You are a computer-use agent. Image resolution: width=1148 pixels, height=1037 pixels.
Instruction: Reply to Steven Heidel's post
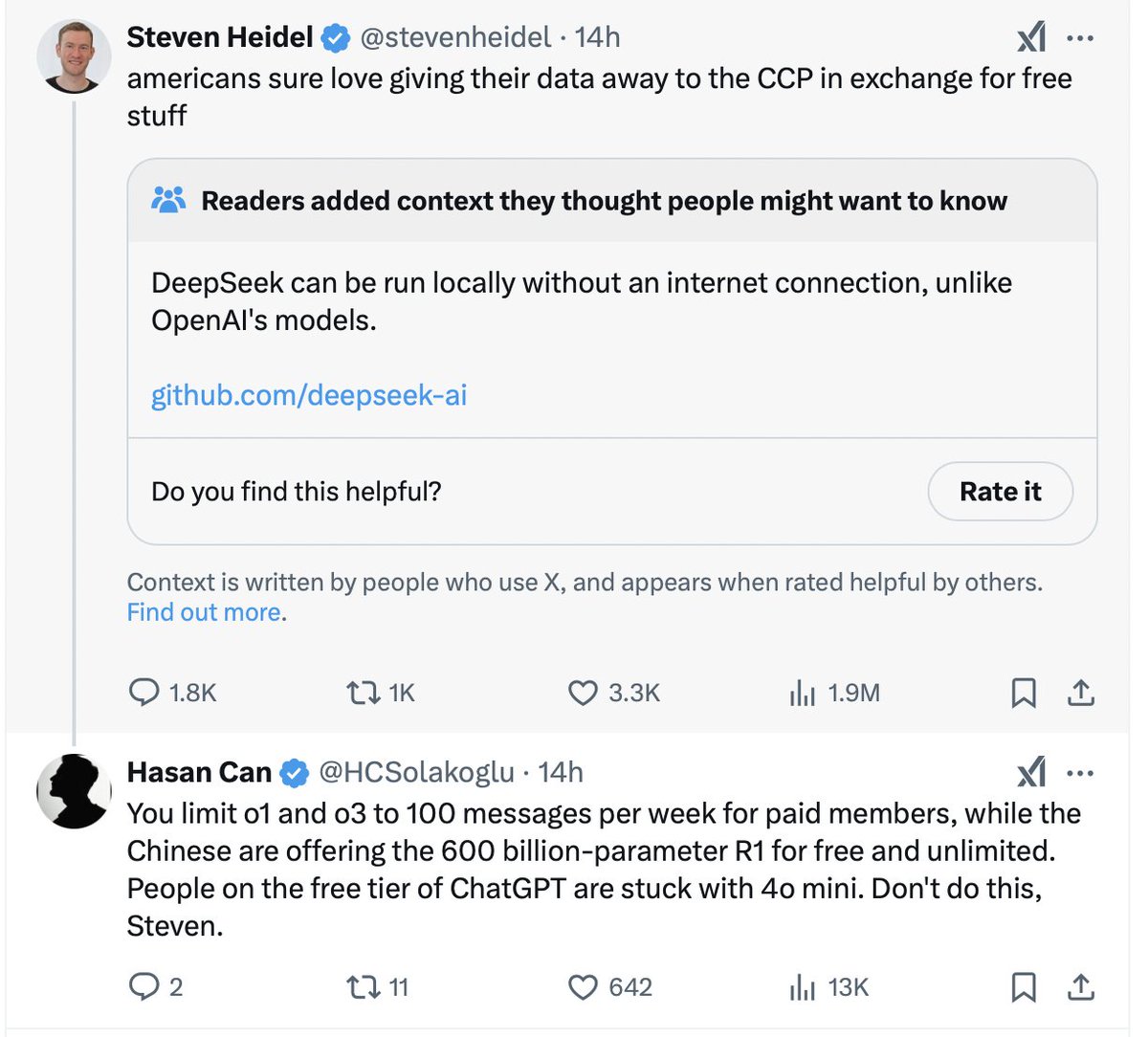pyautogui.click(x=143, y=693)
